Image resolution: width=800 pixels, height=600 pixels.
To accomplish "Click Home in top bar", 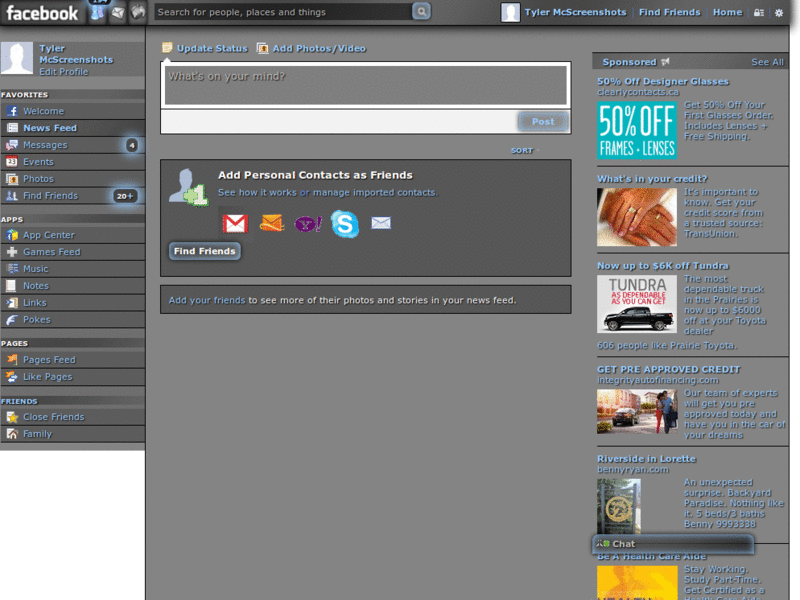I will 727,12.
